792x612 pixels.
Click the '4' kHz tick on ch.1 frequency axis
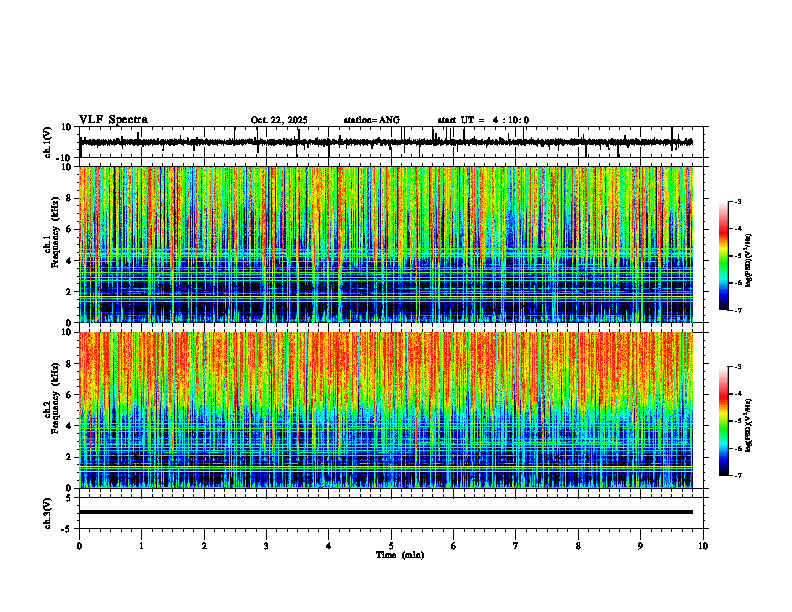click(69, 261)
